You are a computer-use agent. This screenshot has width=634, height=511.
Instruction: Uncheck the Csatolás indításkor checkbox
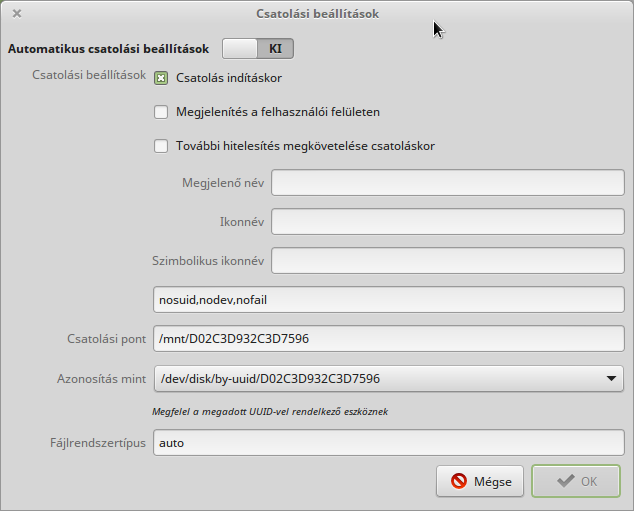[x=161, y=78]
